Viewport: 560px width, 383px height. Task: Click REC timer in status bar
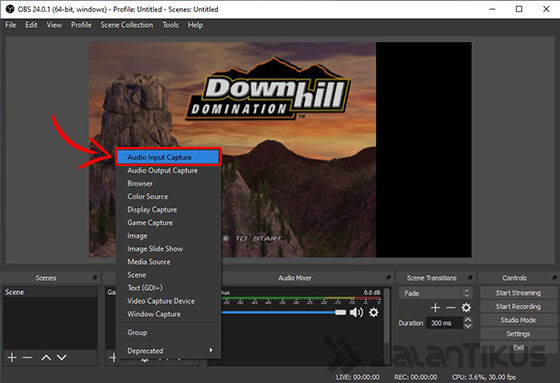click(x=415, y=377)
